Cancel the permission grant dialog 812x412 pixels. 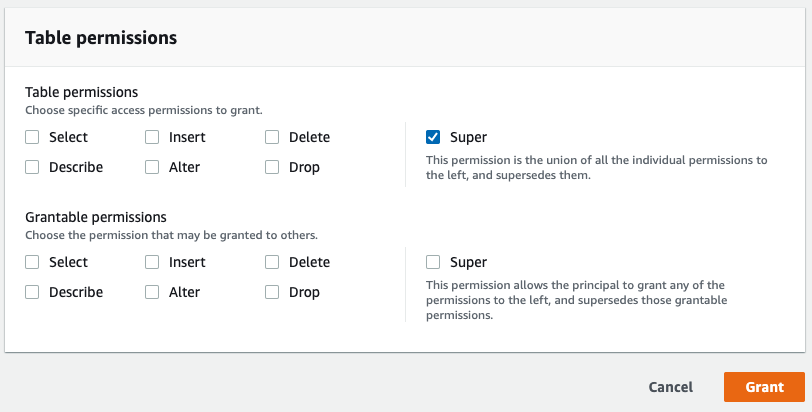pos(671,387)
